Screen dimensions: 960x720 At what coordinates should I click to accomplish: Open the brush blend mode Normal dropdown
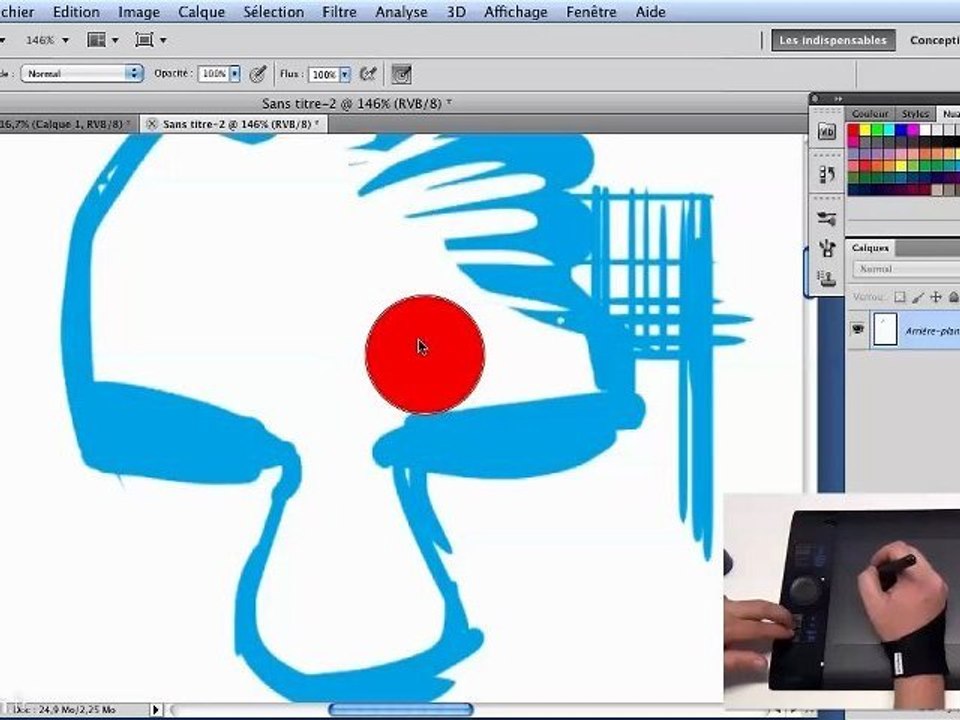82,73
